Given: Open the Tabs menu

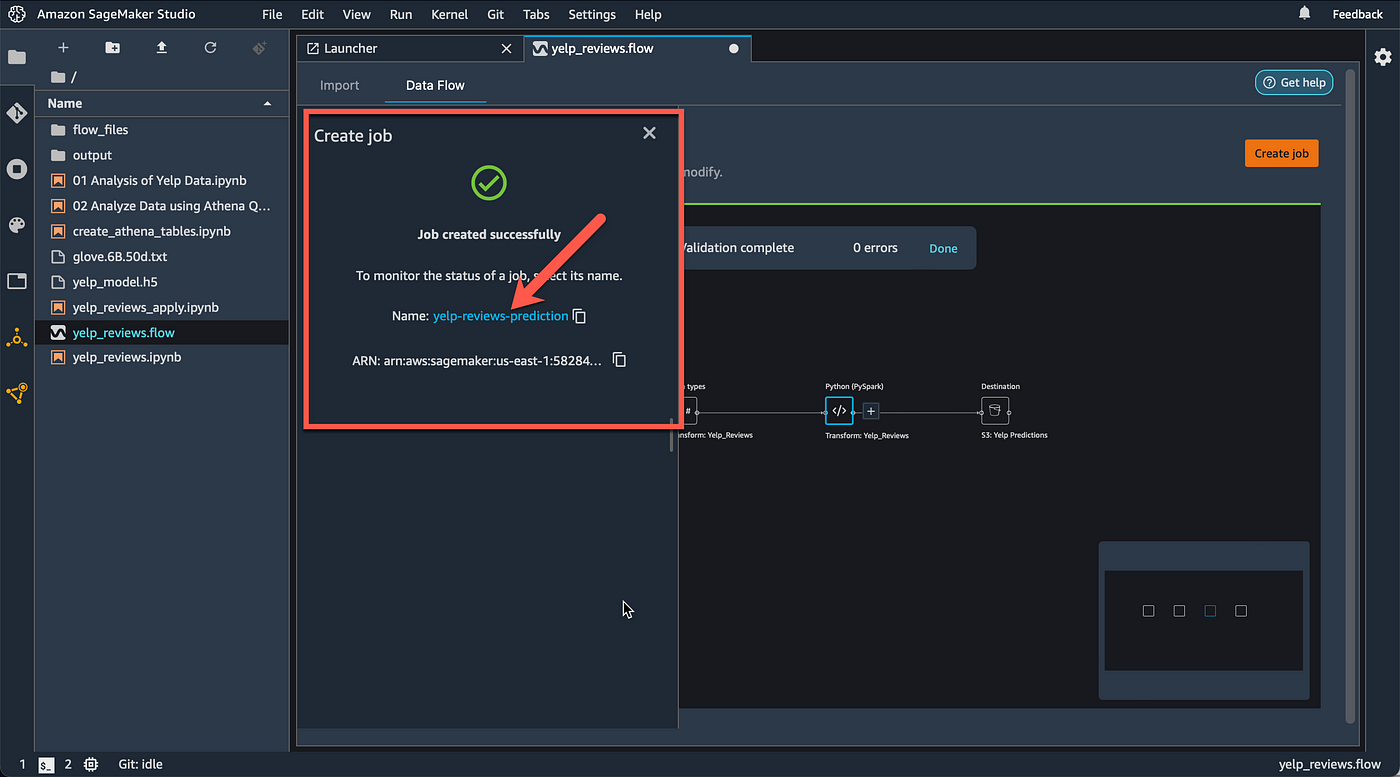Looking at the screenshot, I should [x=536, y=14].
